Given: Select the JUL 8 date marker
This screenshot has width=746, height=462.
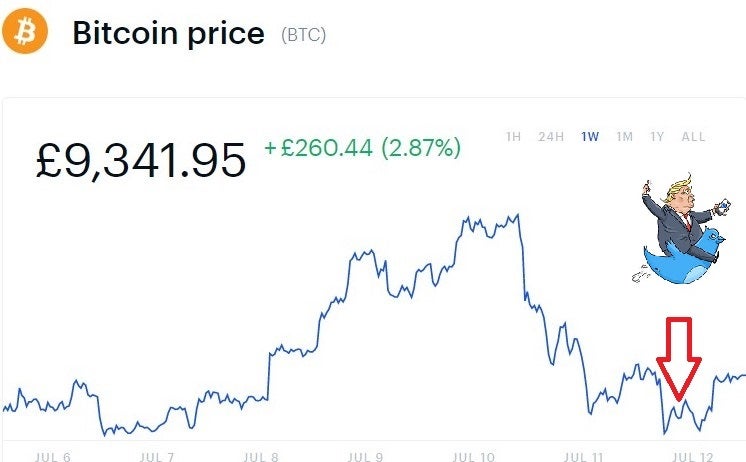Looking at the screenshot, I should coord(261,456).
